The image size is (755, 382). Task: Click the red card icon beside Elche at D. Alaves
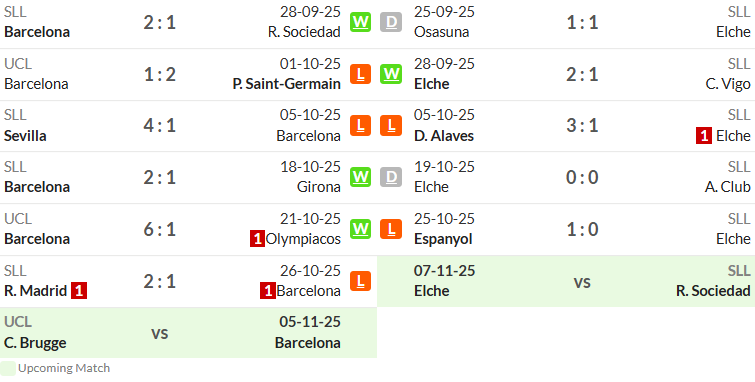point(704,136)
